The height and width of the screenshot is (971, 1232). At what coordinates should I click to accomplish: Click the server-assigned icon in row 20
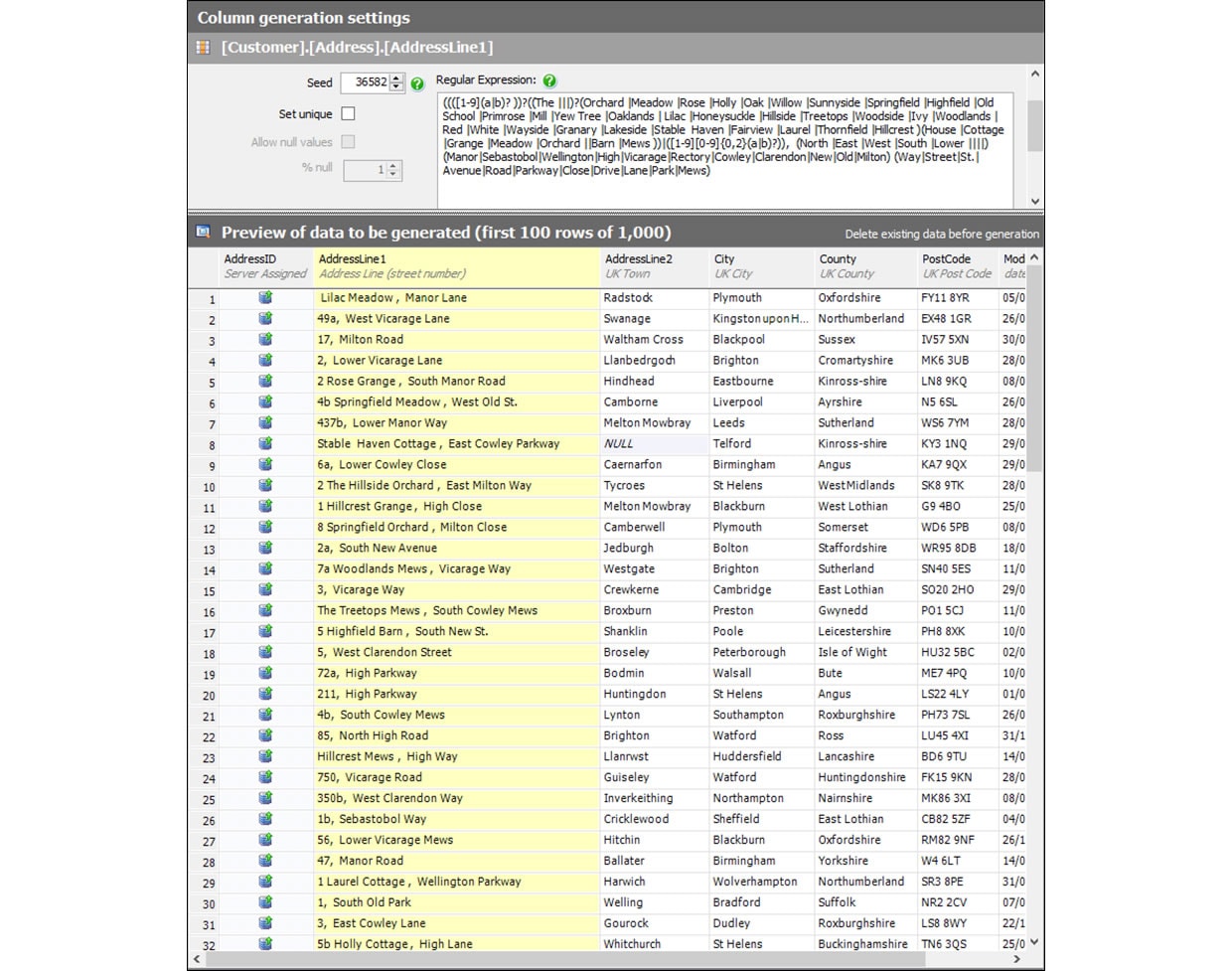click(265, 694)
